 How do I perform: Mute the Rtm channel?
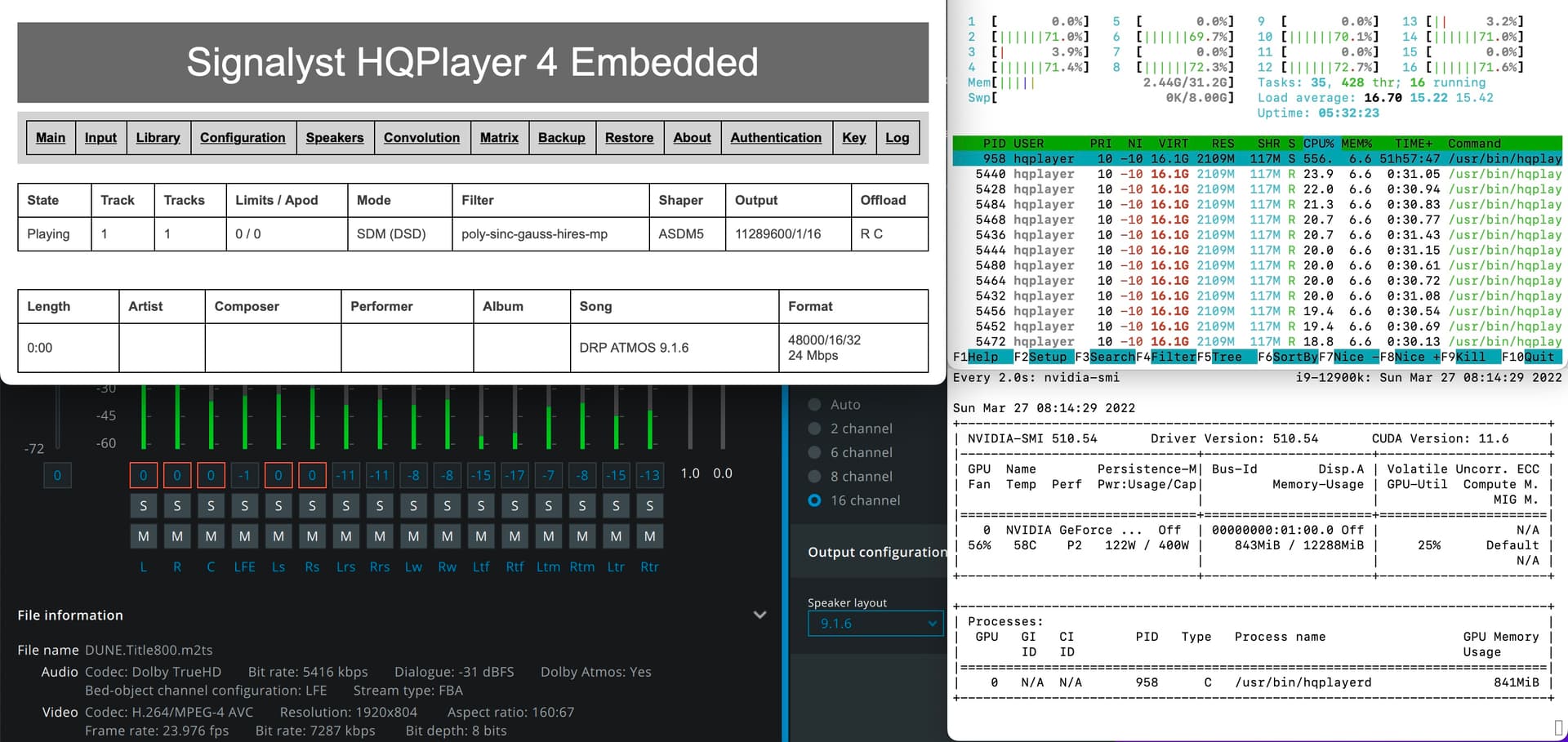pyautogui.click(x=582, y=536)
